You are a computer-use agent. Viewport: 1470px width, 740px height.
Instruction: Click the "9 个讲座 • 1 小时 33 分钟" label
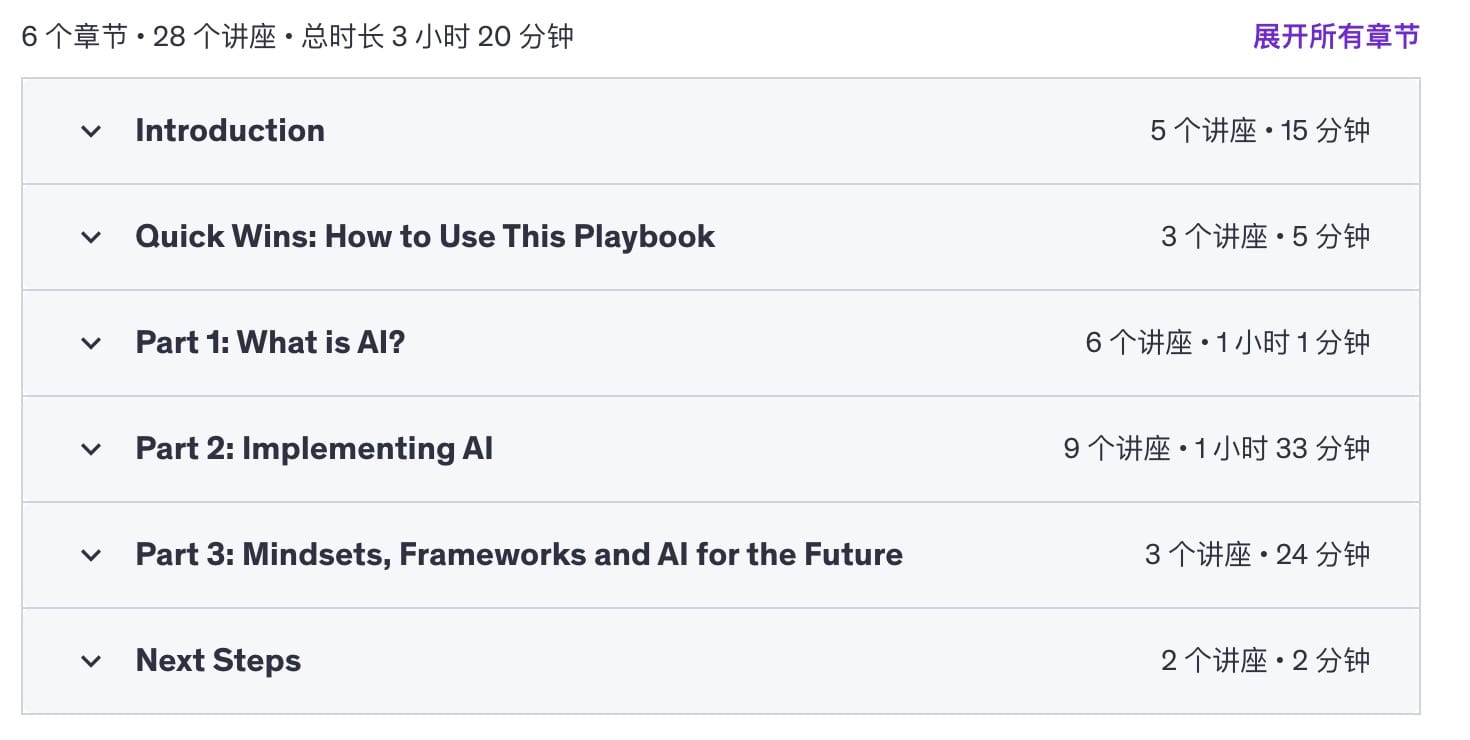[1216, 449]
